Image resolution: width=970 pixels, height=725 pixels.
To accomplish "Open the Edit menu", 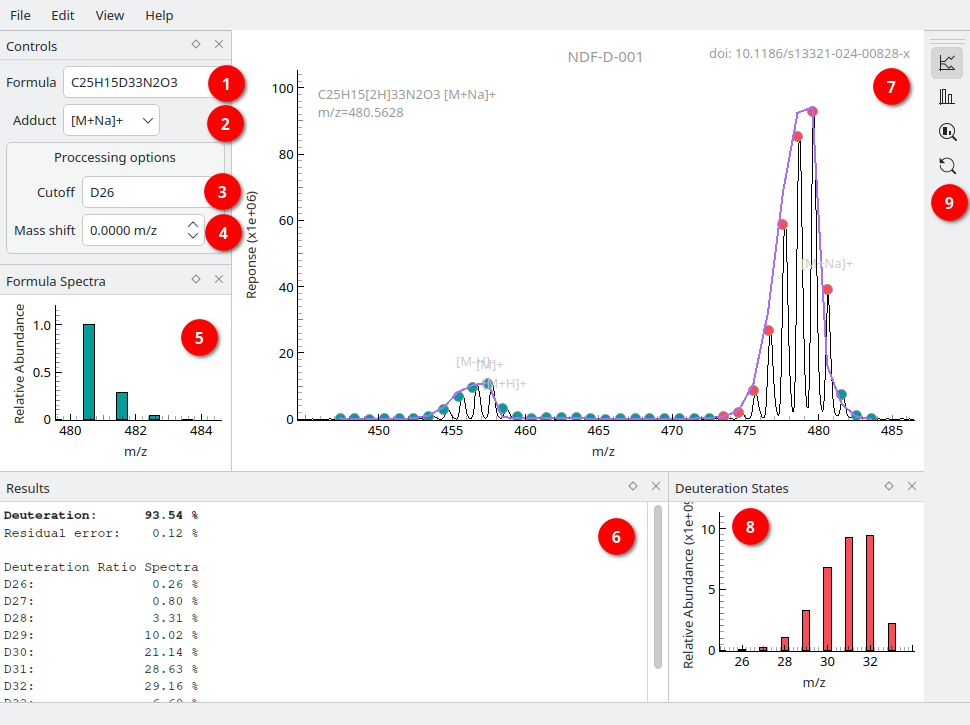I will [62, 15].
